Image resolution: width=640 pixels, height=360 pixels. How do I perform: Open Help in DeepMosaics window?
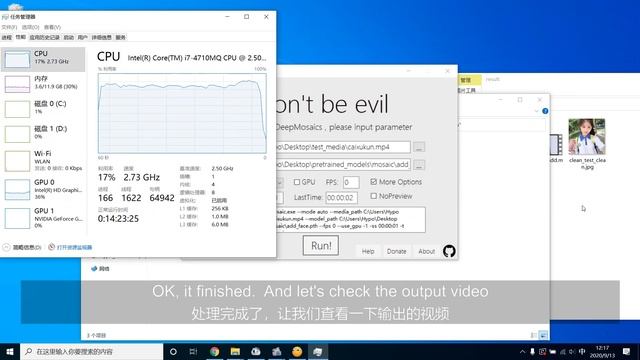[x=368, y=251]
